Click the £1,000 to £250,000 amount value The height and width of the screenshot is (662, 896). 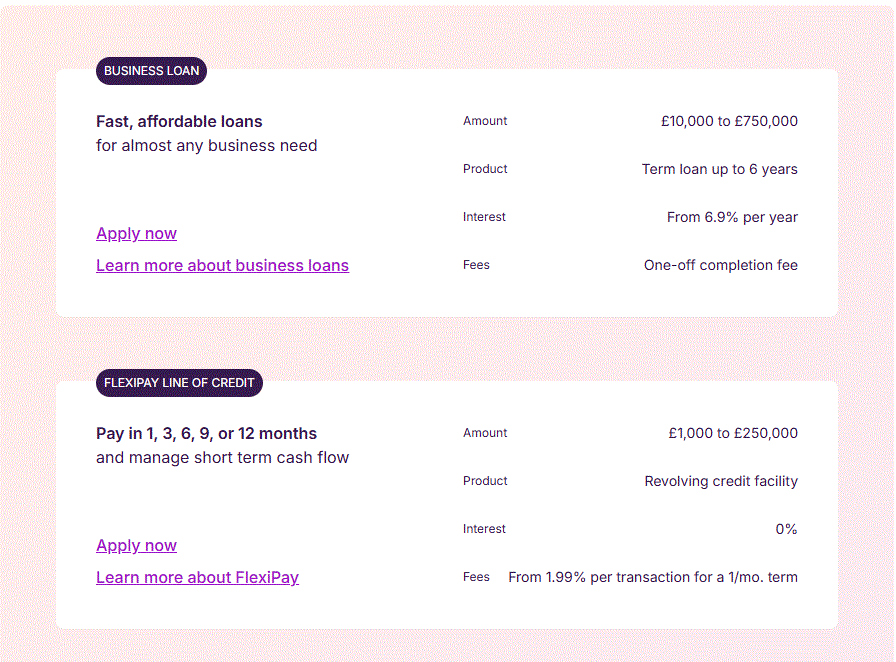tap(733, 434)
